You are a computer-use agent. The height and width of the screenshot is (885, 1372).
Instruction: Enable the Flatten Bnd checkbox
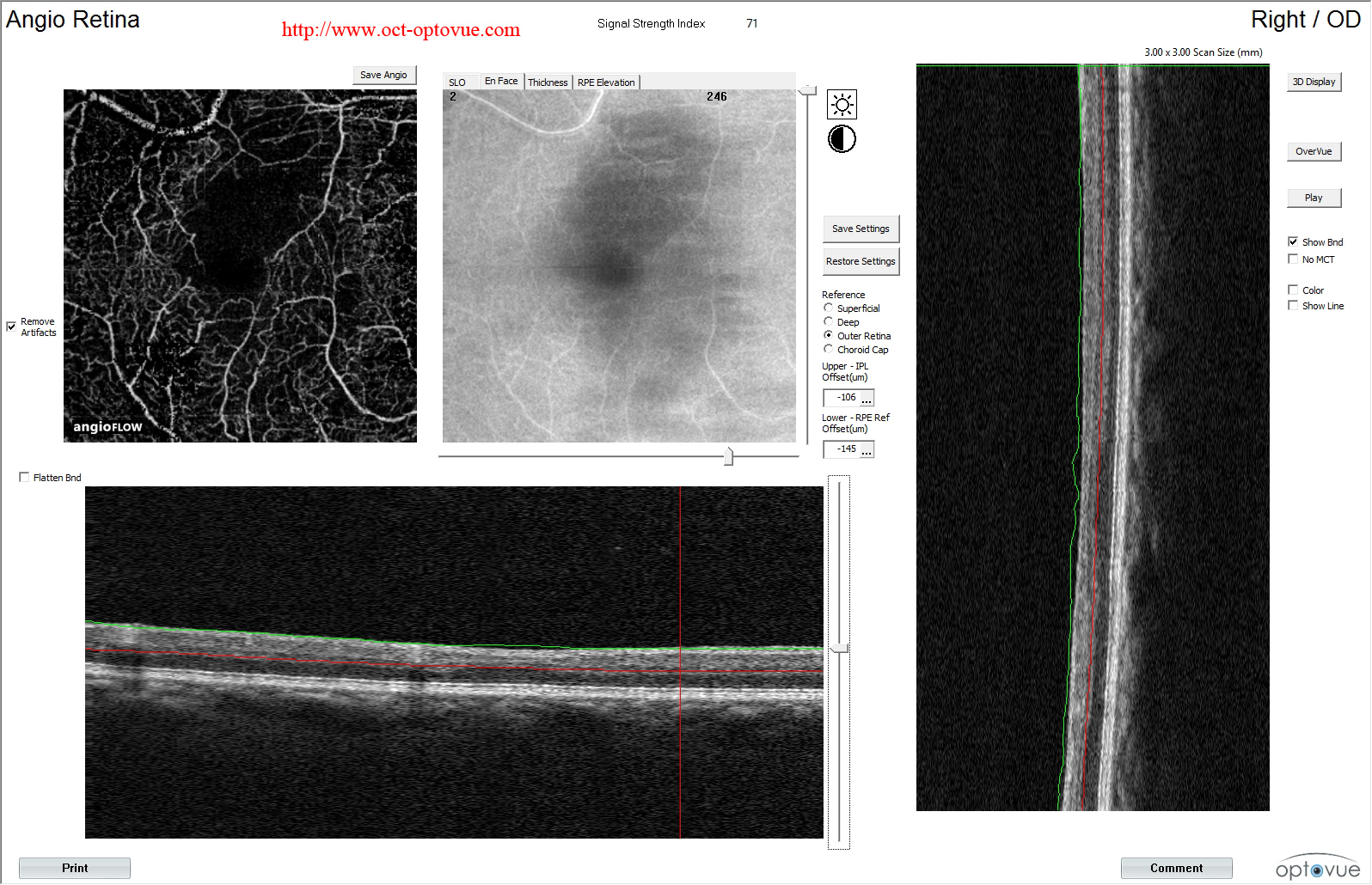[x=24, y=478]
